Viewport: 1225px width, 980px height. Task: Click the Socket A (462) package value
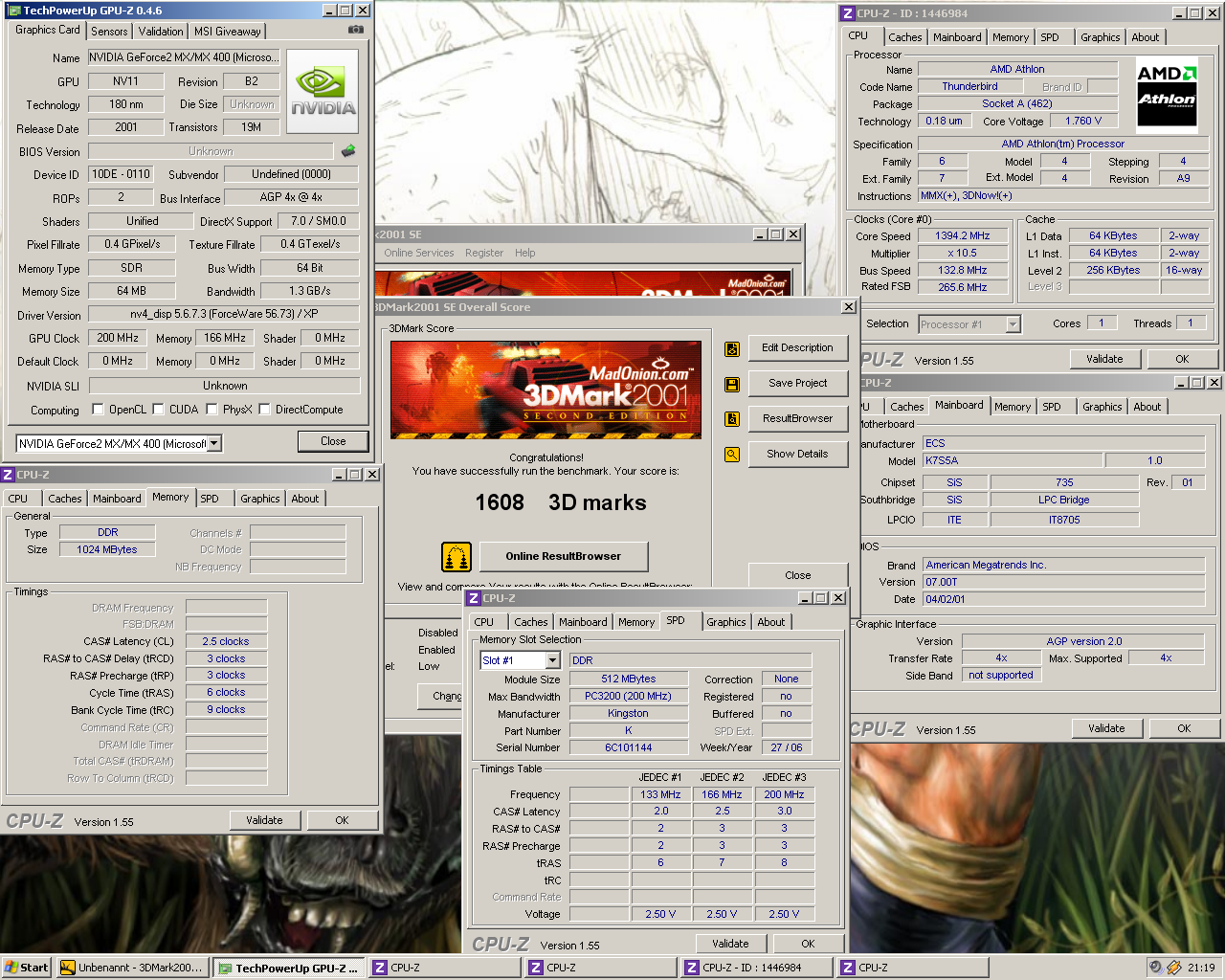pyautogui.click(x=1016, y=103)
